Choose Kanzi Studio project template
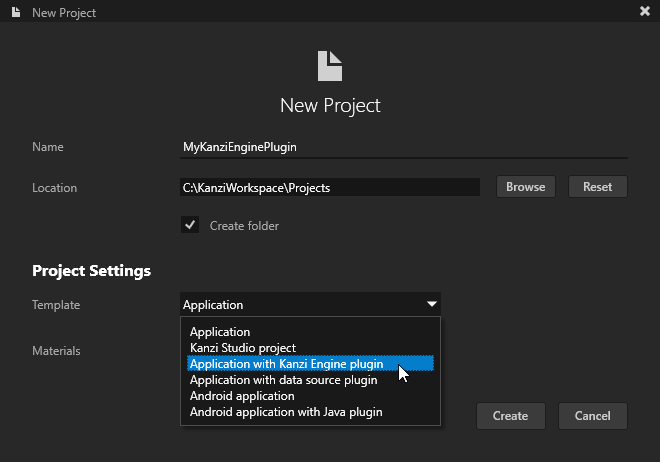 (310, 348)
